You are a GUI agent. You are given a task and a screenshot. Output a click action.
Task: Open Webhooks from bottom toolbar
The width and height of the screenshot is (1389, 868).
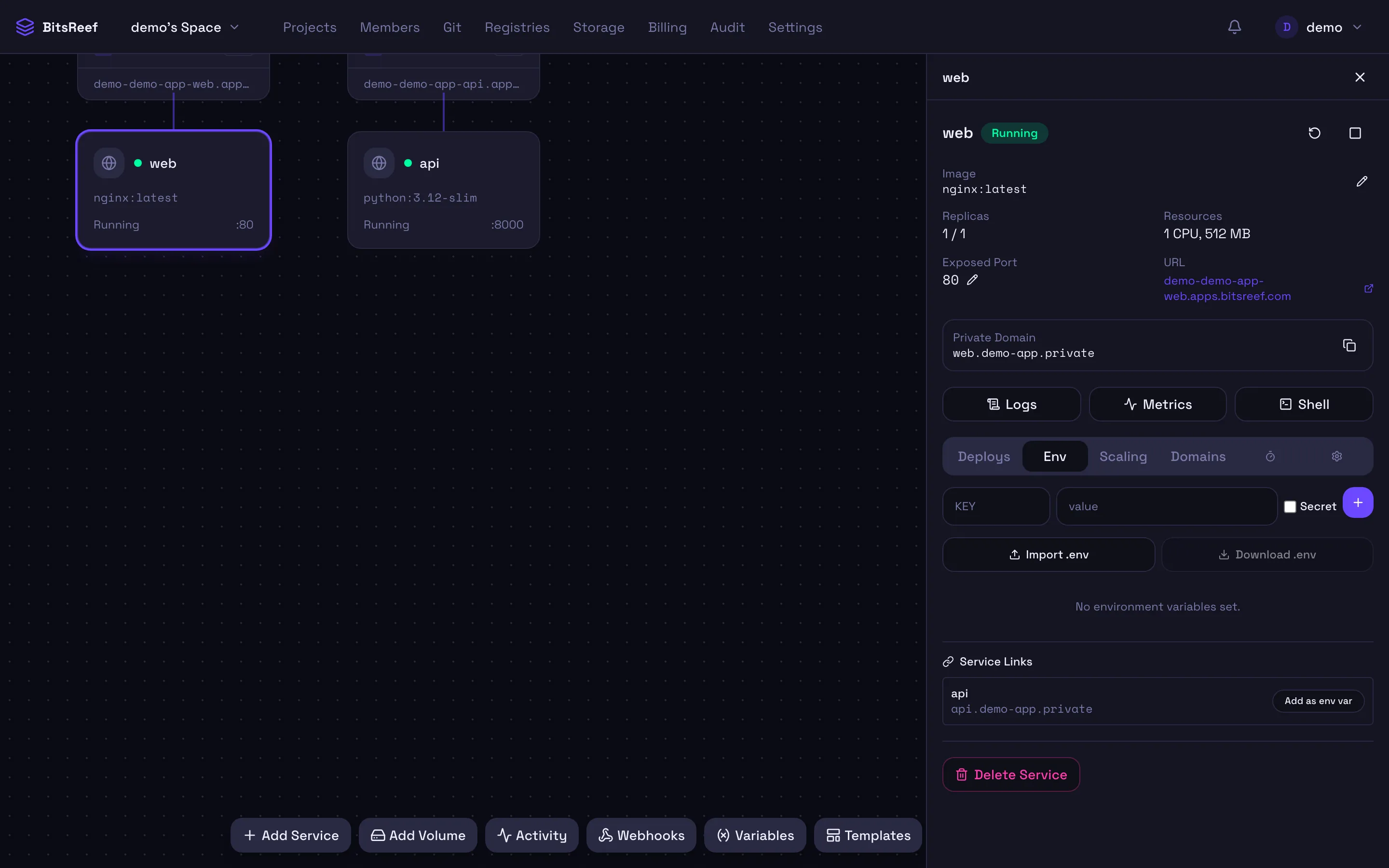click(641, 835)
